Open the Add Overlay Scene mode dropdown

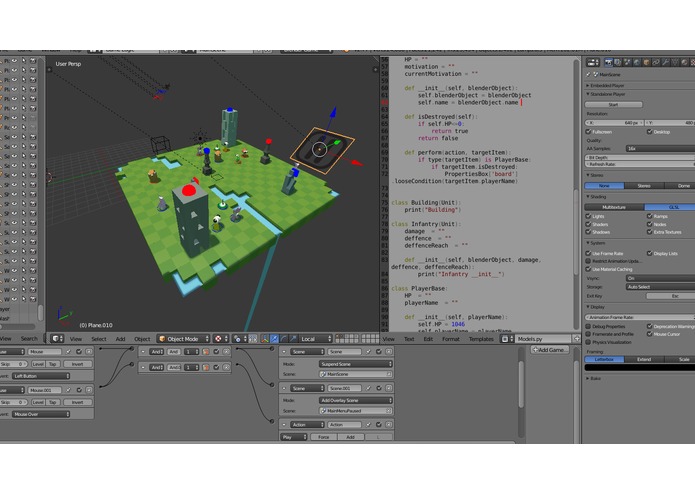click(355, 400)
